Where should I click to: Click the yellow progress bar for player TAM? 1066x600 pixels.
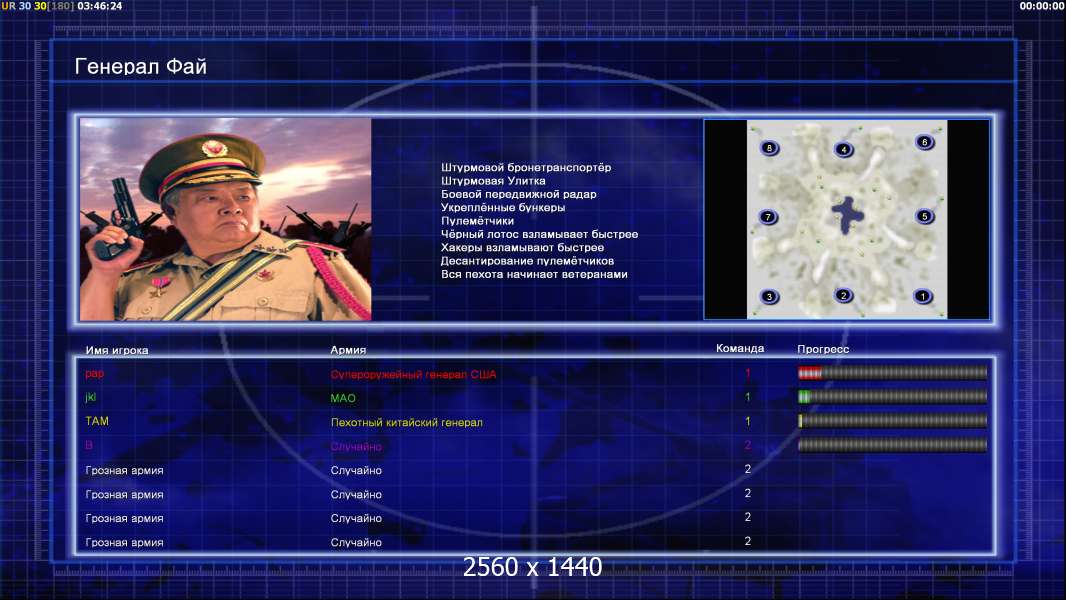pyautogui.click(x=892, y=421)
